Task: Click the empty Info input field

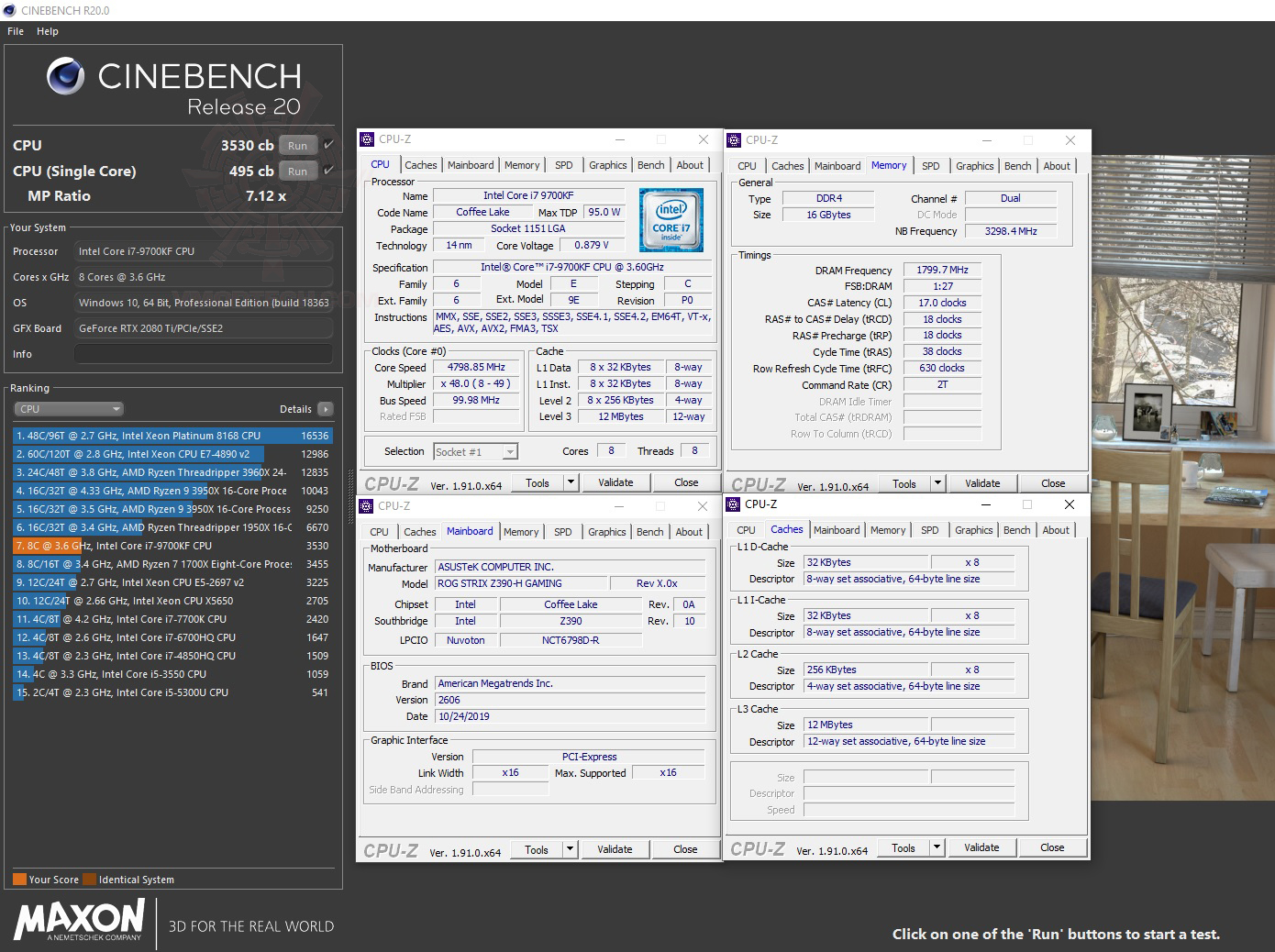Action: pos(203,354)
